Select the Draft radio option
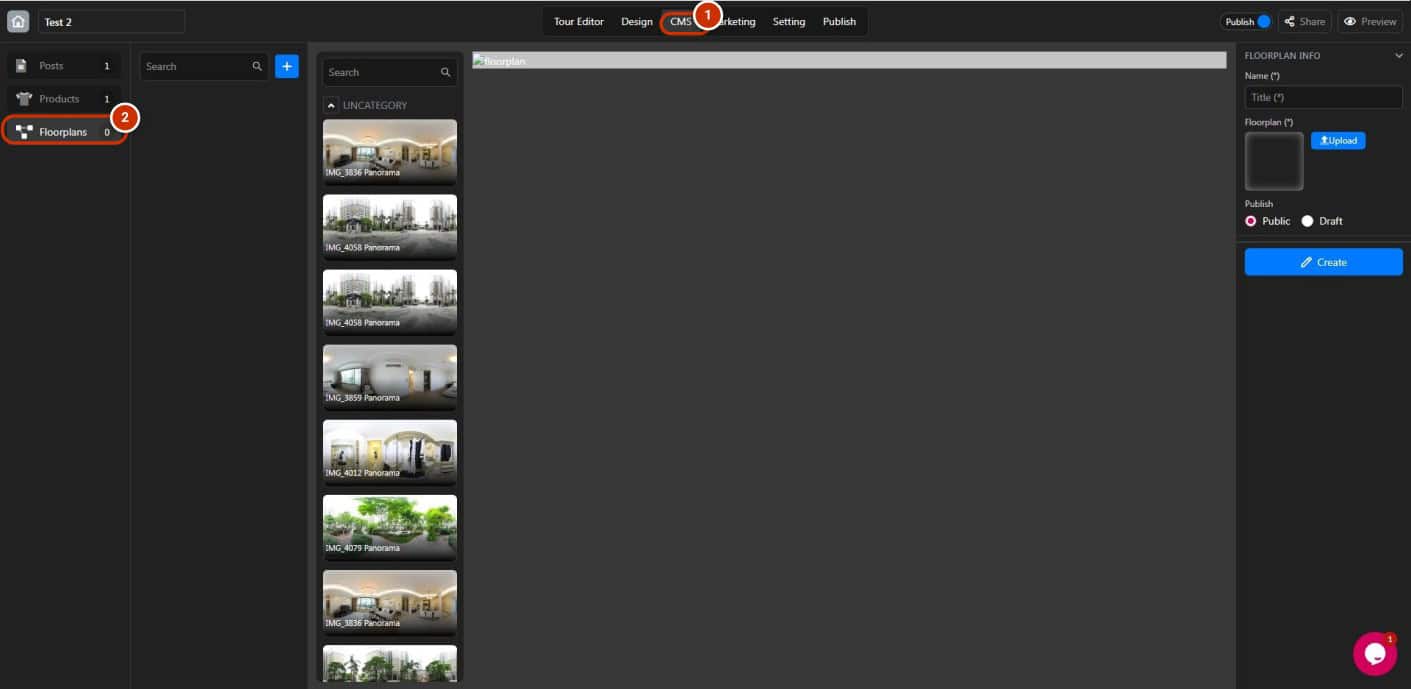This screenshot has width=1411, height=689. tap(1307, 221)
